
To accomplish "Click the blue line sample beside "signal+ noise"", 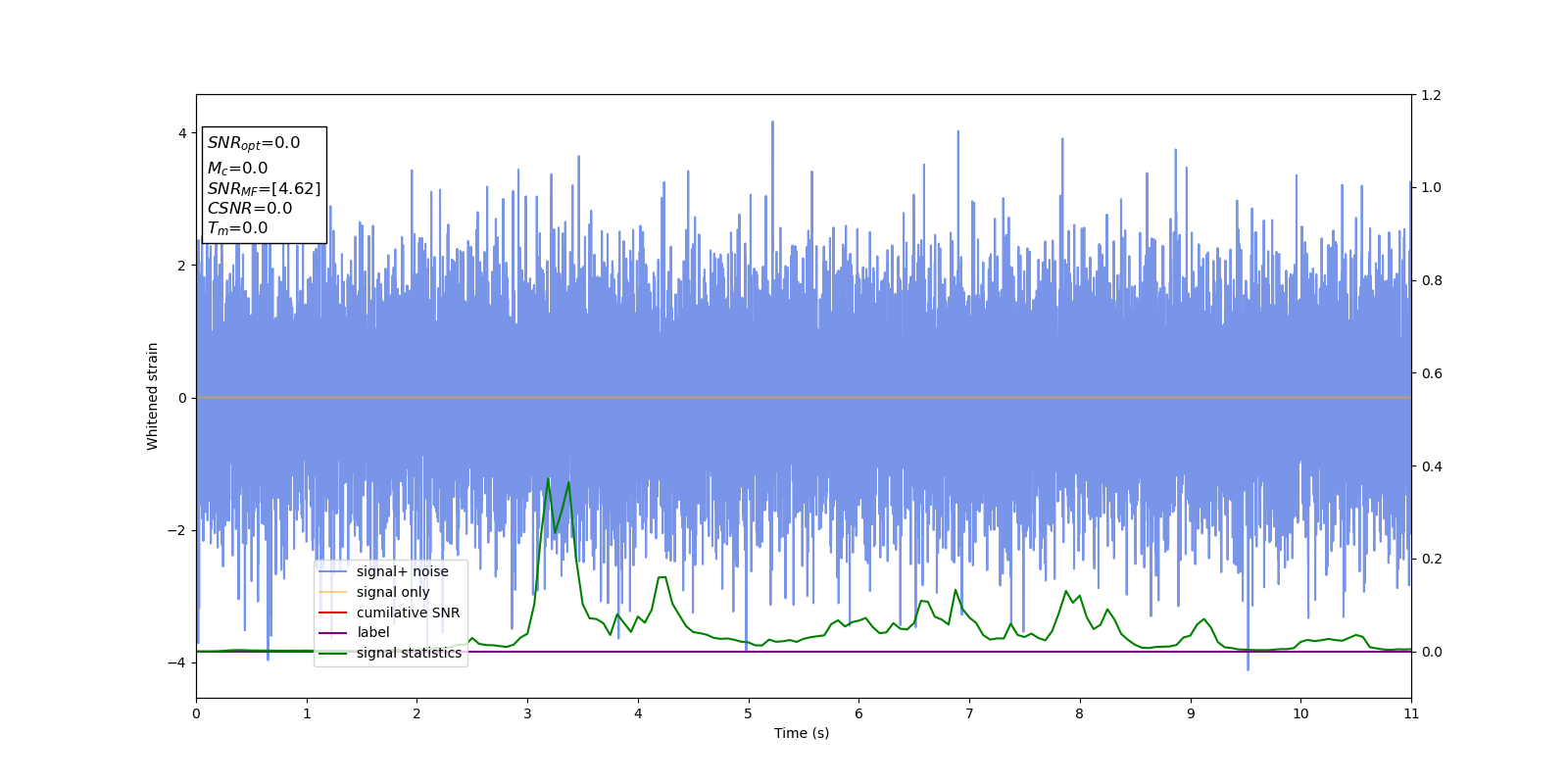I will [333, 572].
